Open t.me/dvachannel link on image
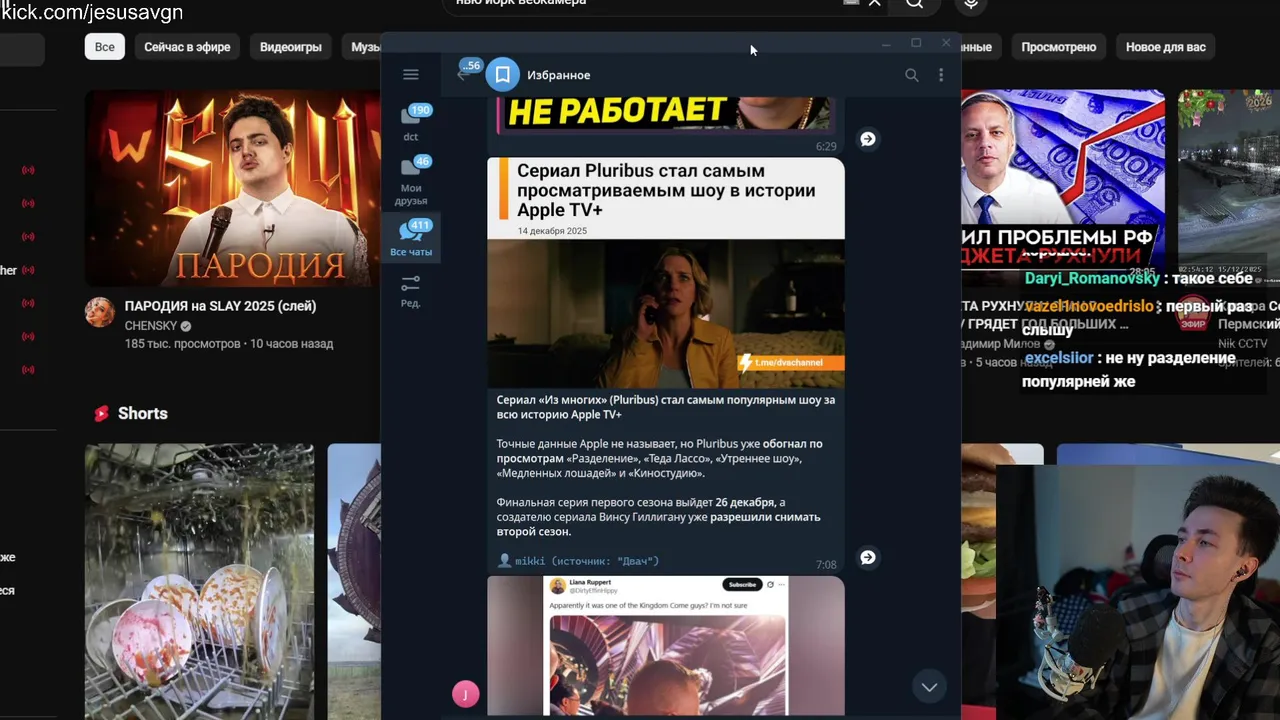 pyautogui.click(x=789, y=362)
